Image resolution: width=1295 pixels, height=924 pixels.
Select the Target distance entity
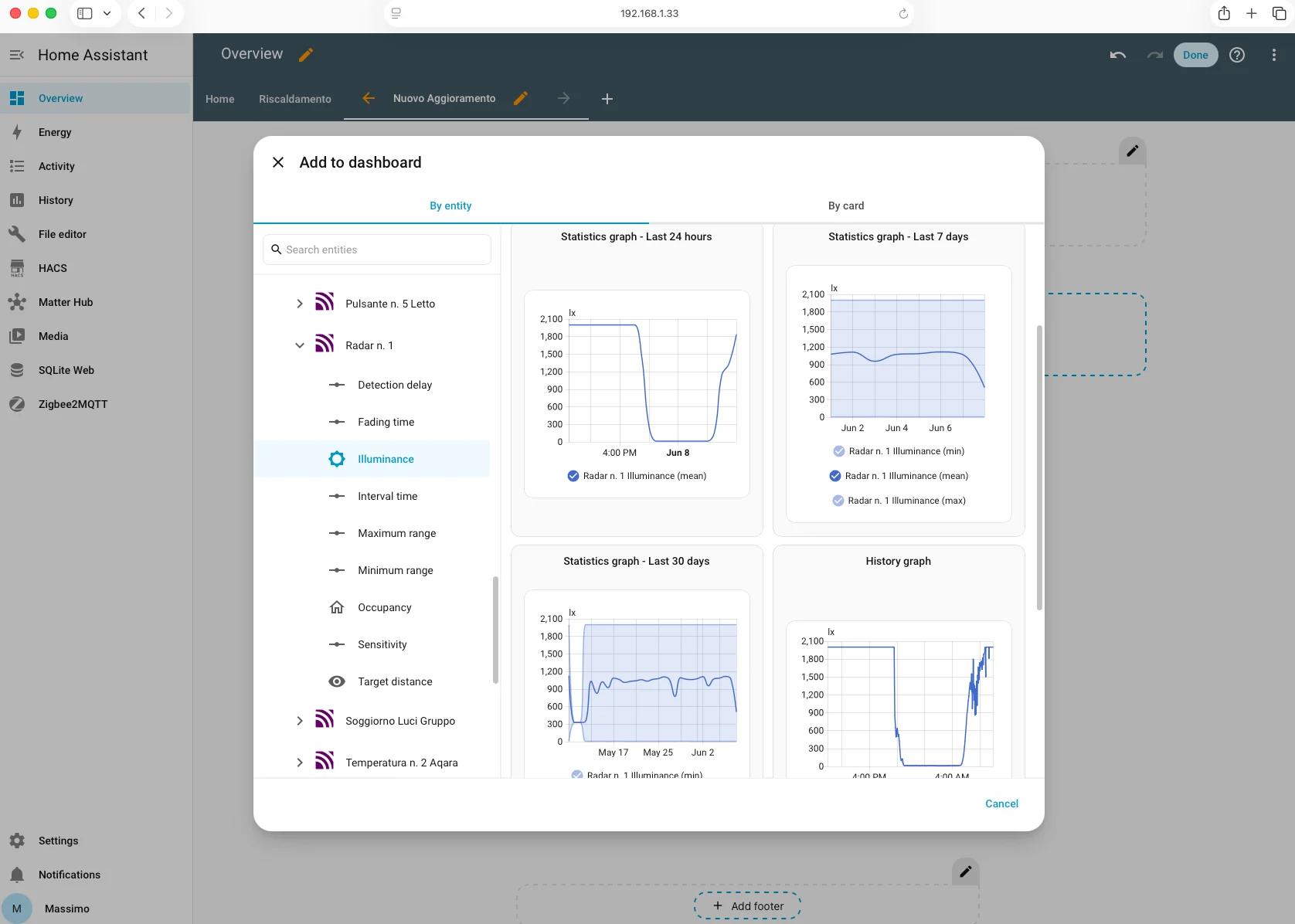(372, 681)
